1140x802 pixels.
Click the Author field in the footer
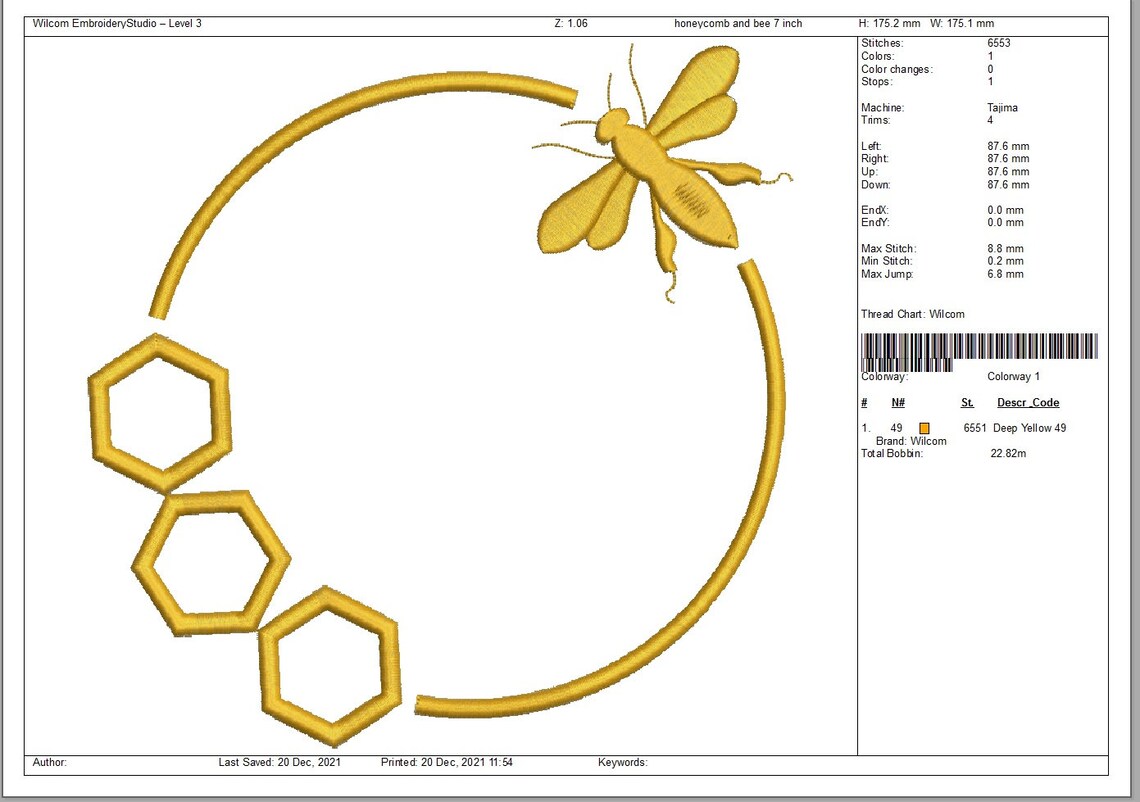[48, 761]
